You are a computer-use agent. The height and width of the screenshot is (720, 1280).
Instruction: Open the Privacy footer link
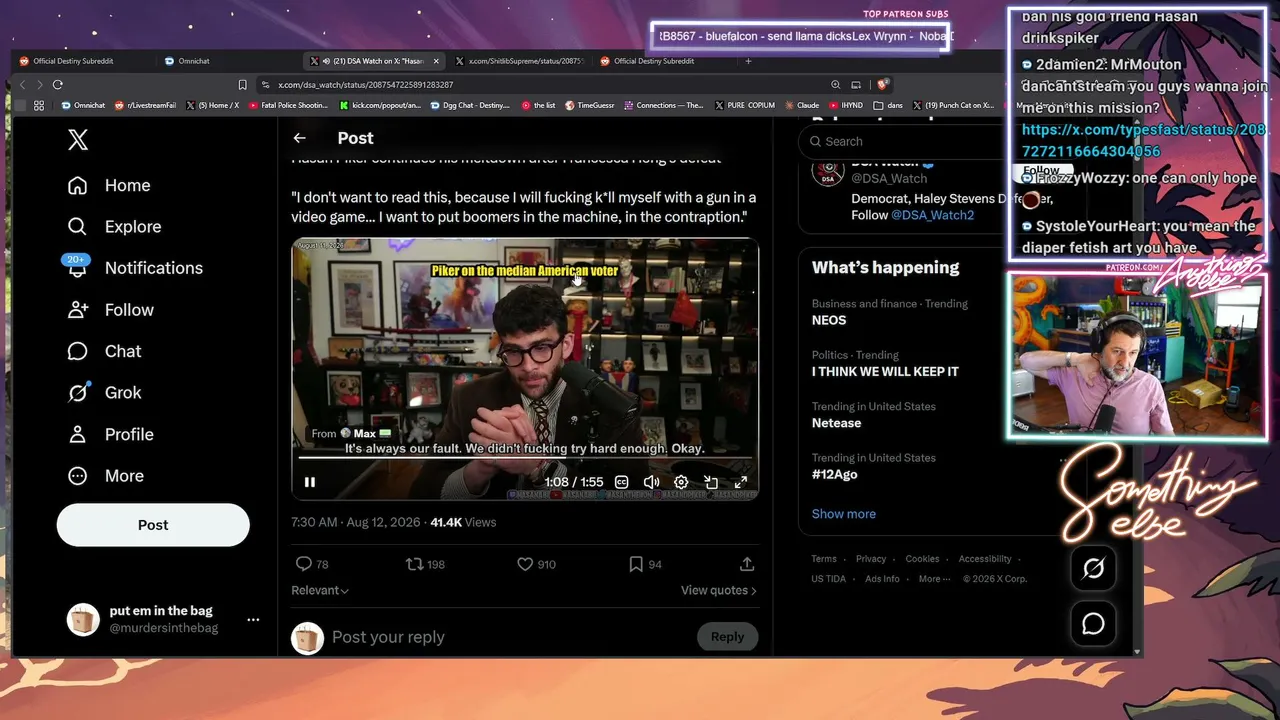871,559
